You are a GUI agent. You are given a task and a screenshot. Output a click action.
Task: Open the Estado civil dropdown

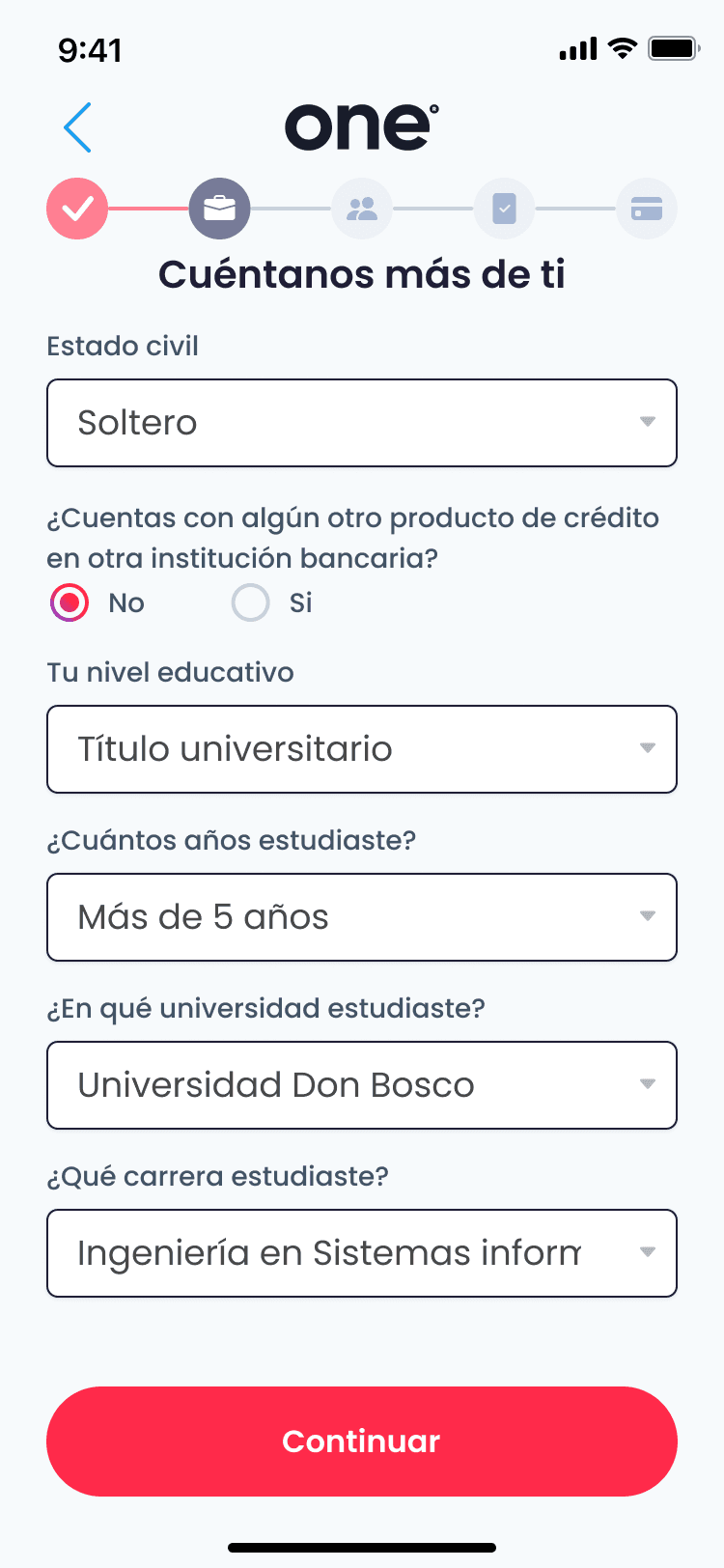(362, 423)
